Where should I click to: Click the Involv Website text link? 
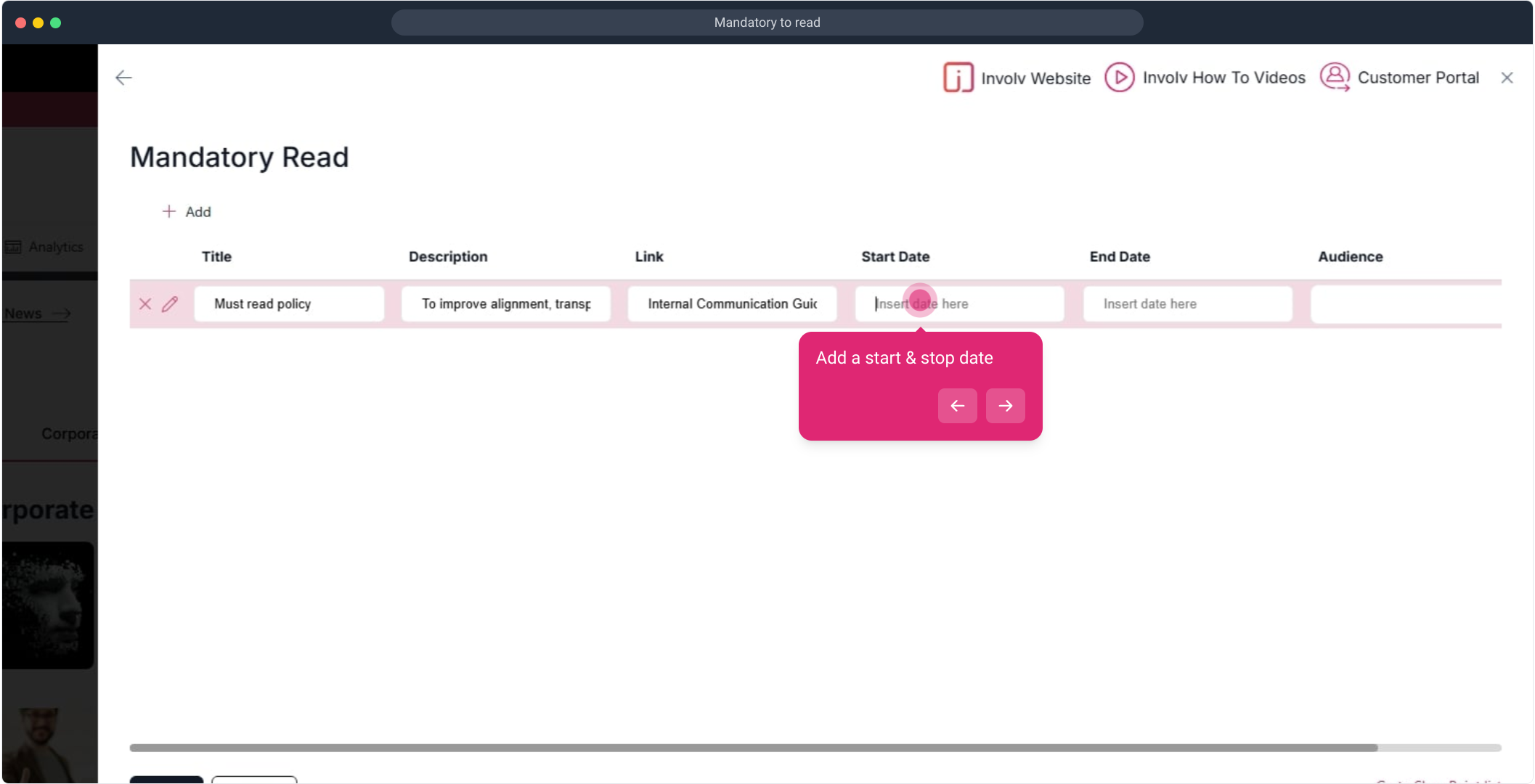(x=1035, y=78)
